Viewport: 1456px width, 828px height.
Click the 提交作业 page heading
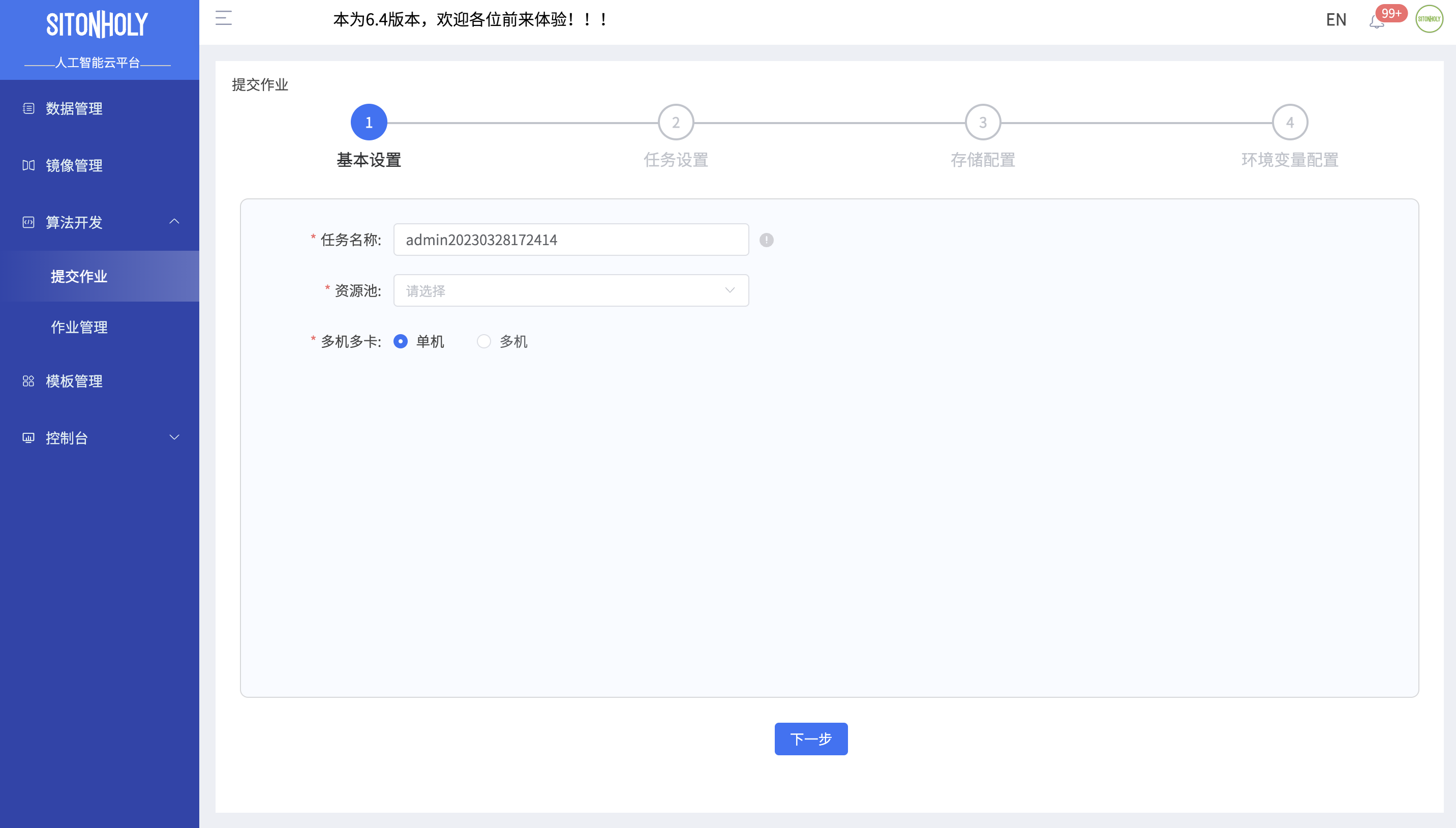click(260, 85)
